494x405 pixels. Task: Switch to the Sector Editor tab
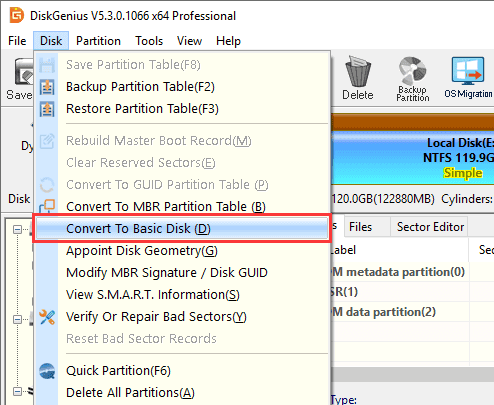[429, 227]
